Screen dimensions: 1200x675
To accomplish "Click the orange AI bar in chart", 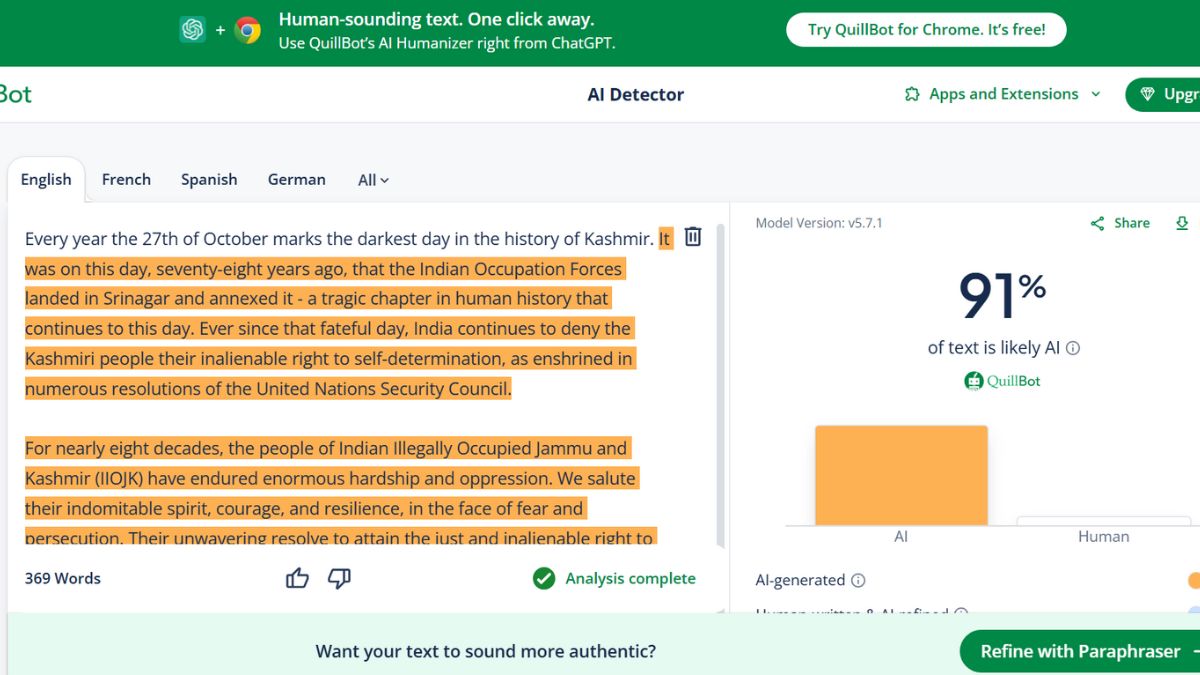I will [x=901, y=475].
